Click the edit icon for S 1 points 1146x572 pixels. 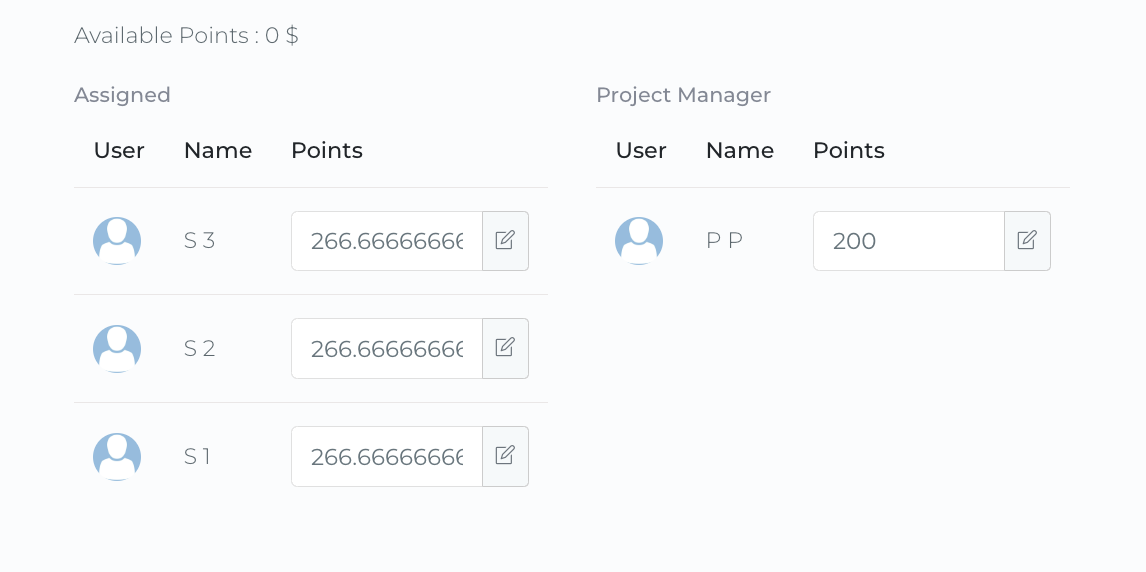505,456
